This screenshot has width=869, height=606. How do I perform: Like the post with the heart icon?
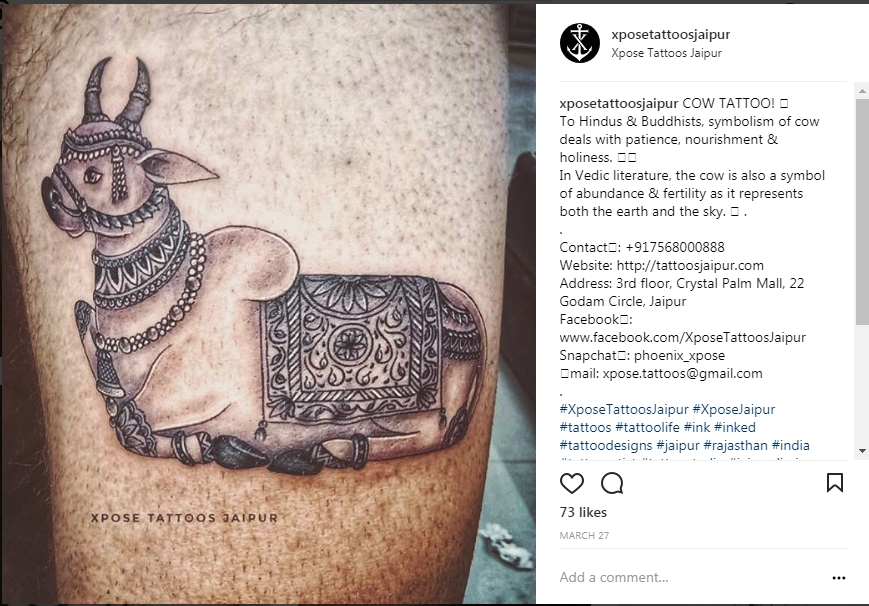pos(571,483)
